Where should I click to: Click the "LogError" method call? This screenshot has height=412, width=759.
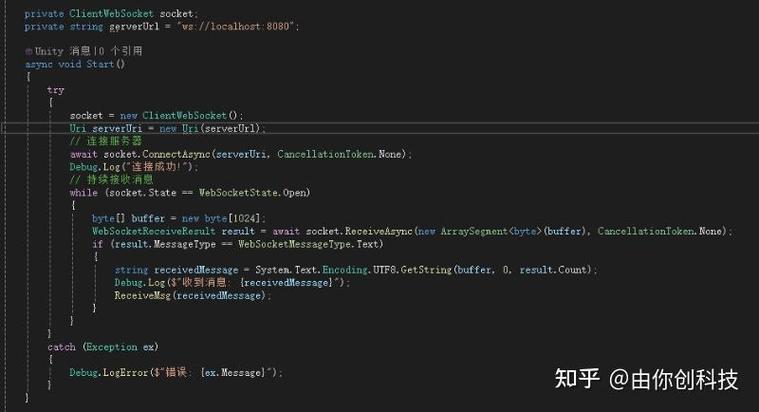point(125,372)
